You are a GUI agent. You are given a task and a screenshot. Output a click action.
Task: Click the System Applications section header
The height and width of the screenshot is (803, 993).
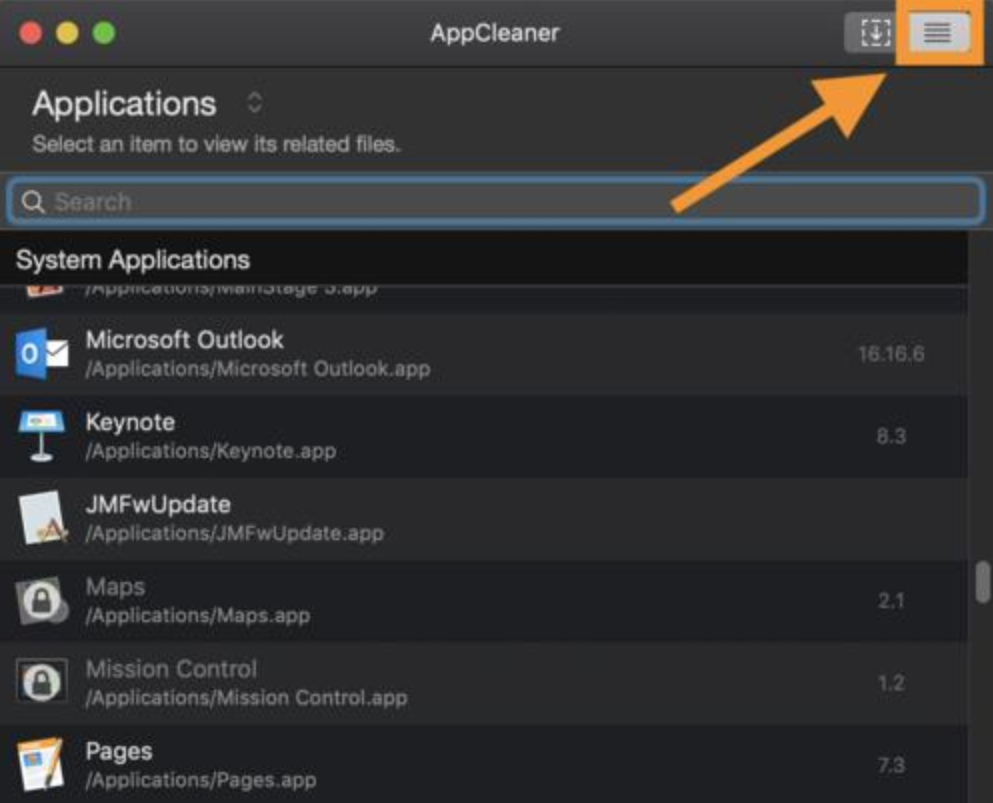[133, 261]
